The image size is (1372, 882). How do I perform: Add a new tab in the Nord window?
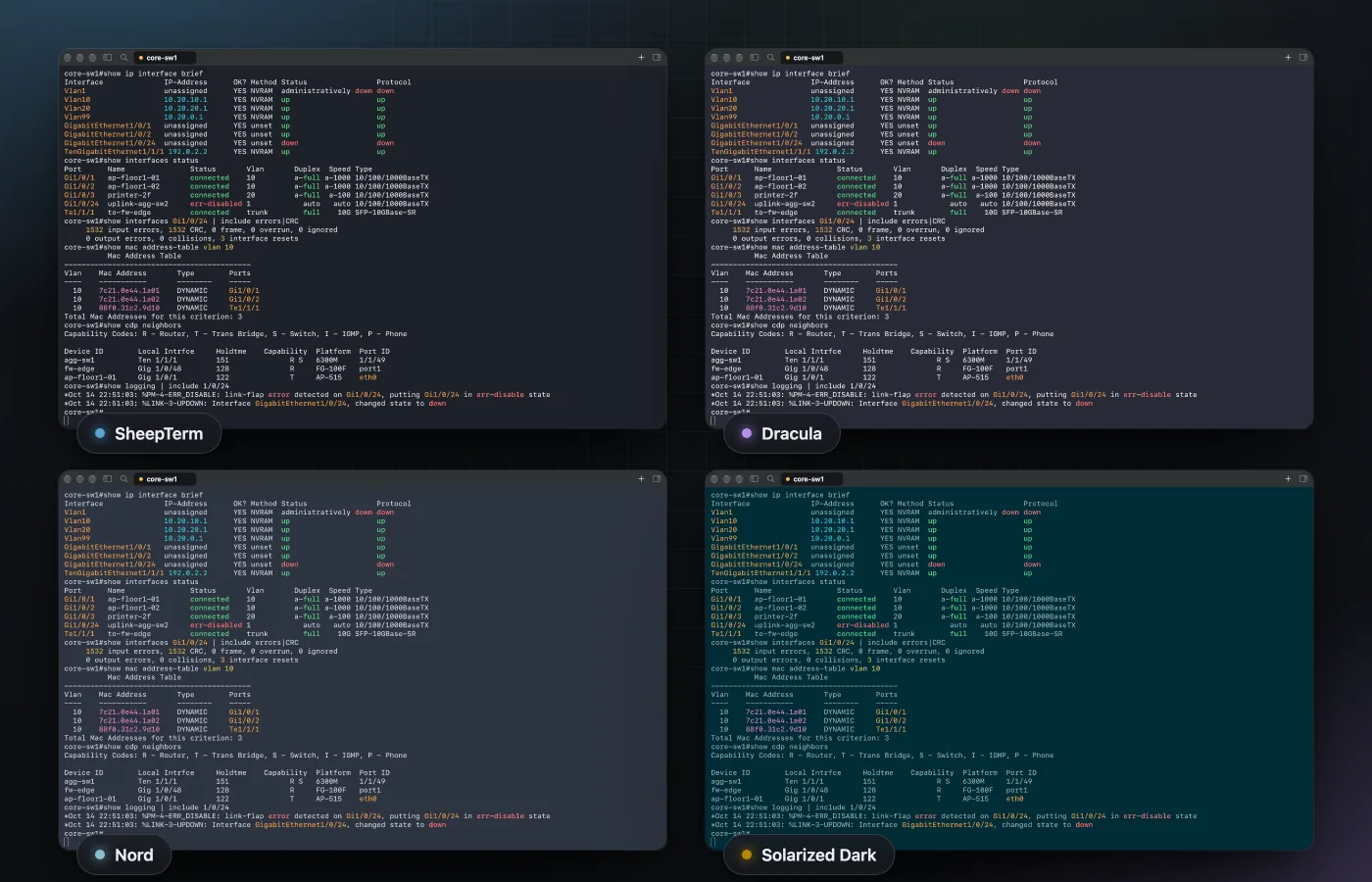[642, 479]
